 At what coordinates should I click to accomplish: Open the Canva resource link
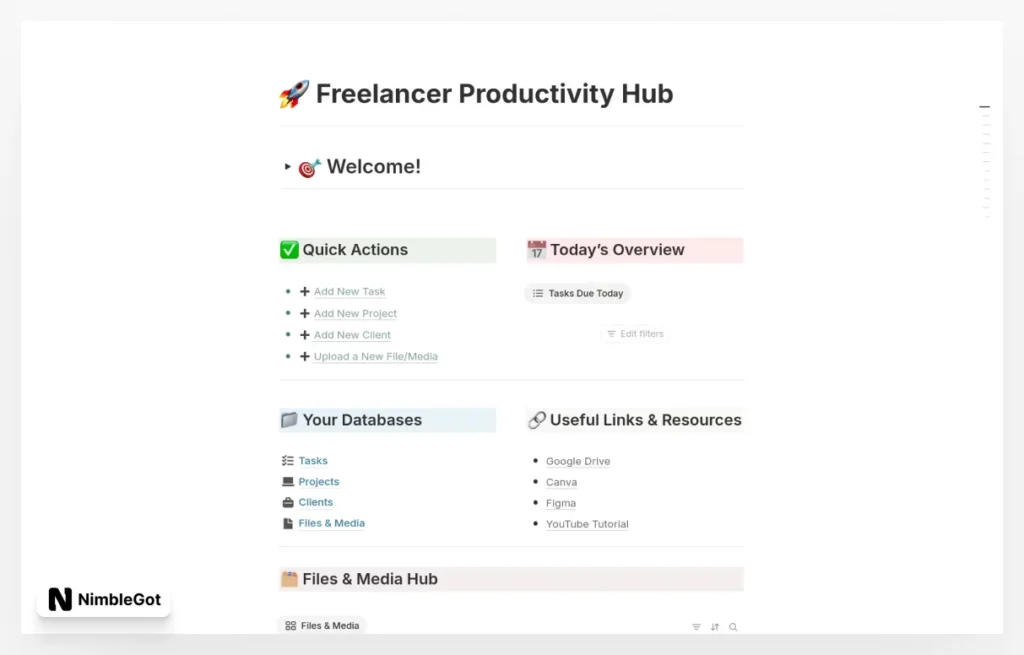coord(561,482)
